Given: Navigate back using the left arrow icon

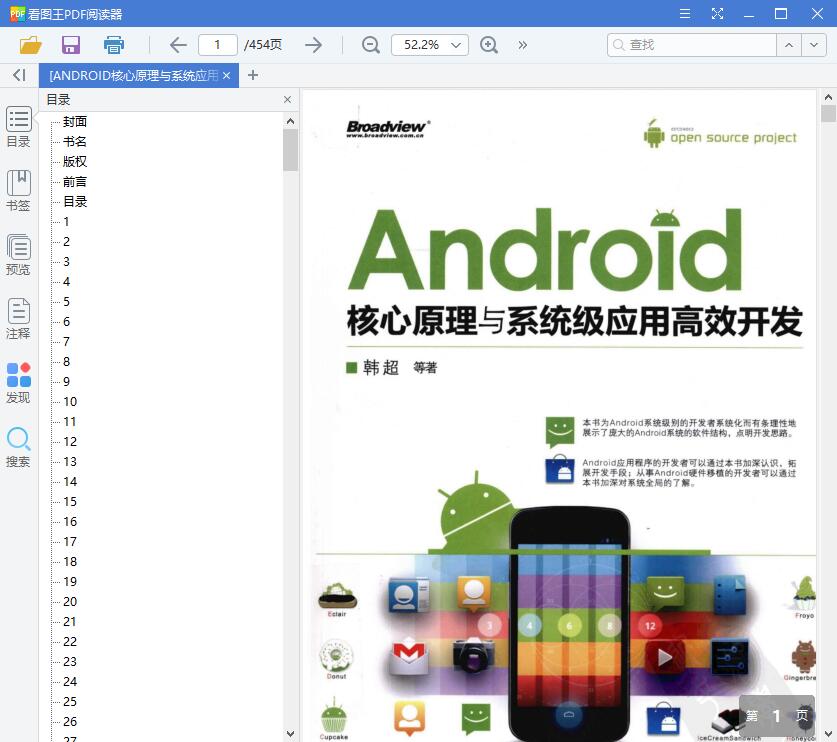Looking at the screenshot, I should (178, 44).
